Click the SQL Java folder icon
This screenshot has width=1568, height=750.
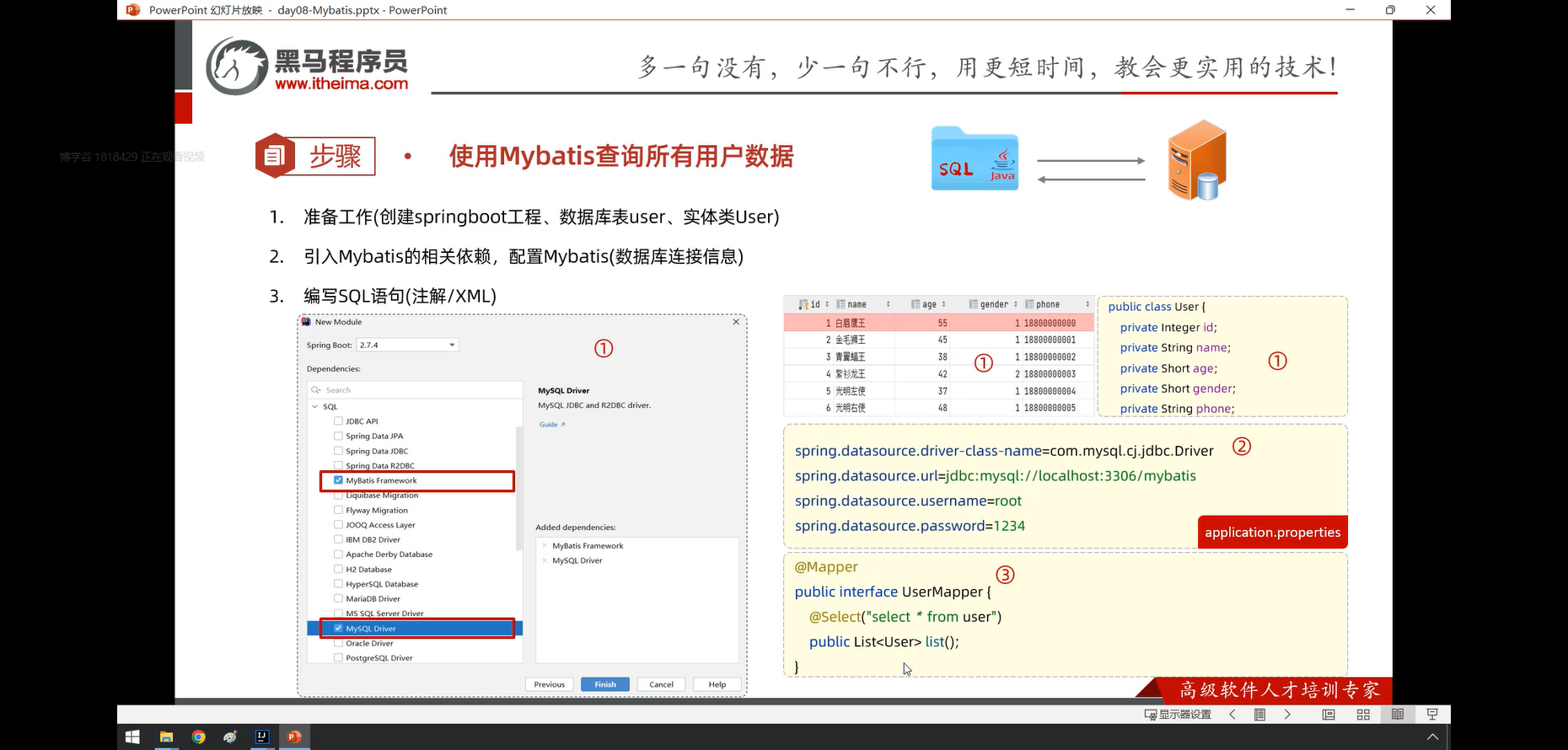point(975,158)
